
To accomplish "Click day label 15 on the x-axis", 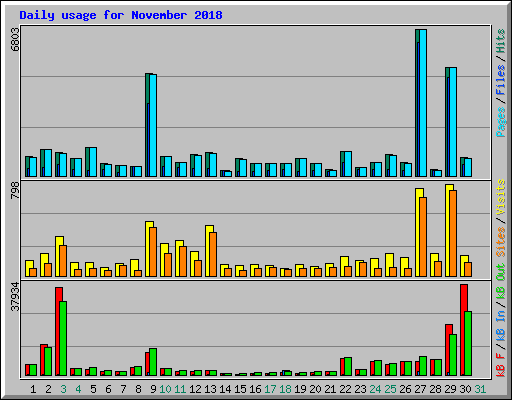I will 240,389.
